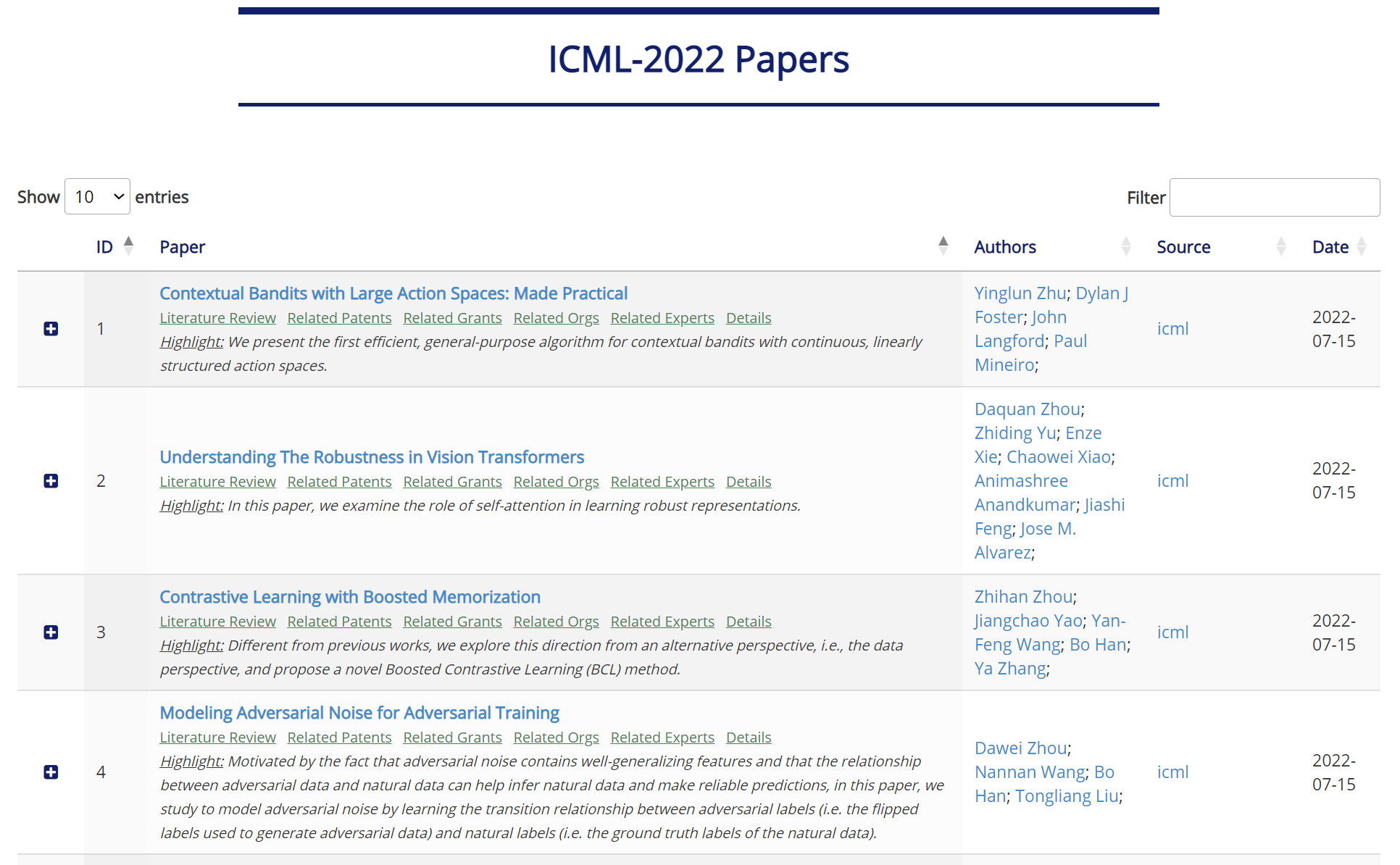
Task: Open paper Modeling Adversarial Noise for Adversarial Training
Action: (x=359, y=713)
